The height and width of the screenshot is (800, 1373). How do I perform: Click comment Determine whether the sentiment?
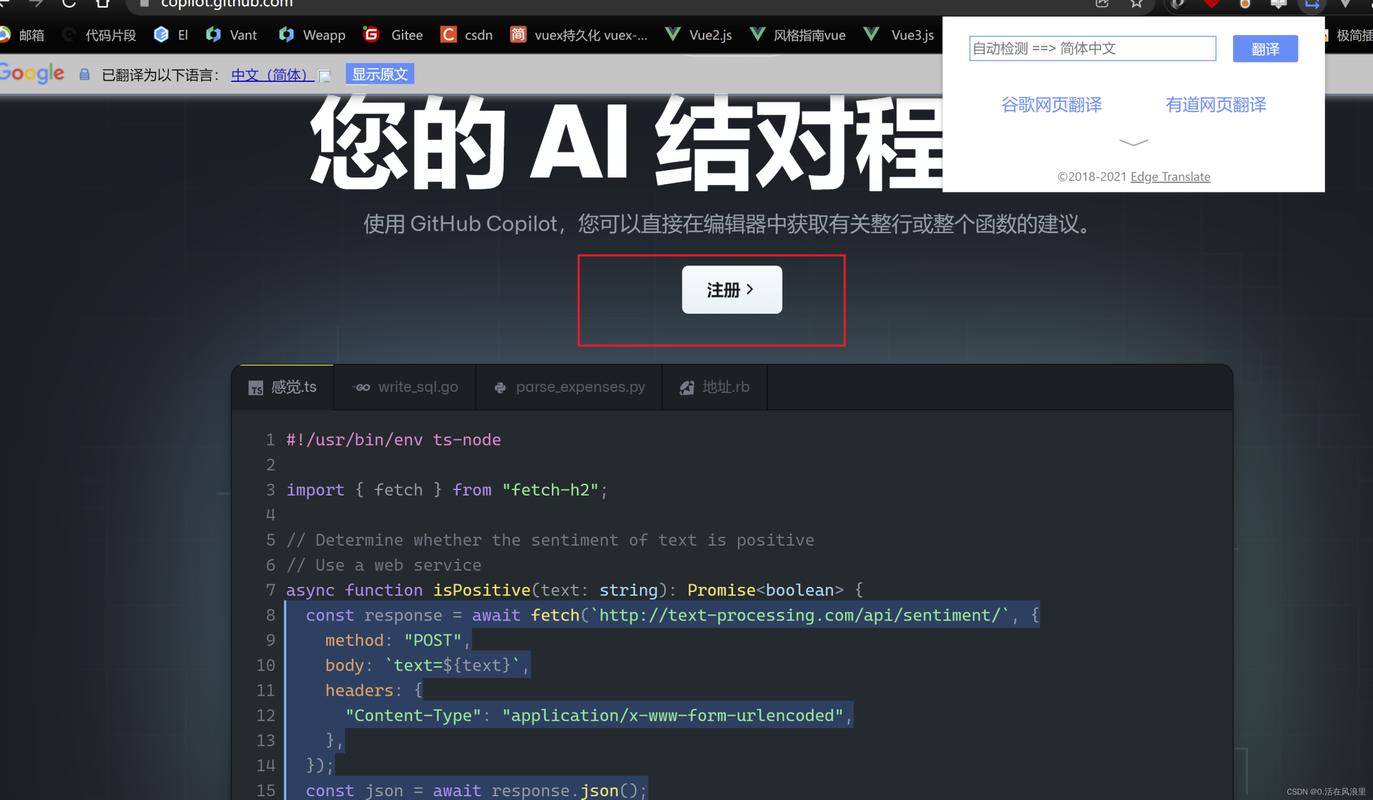pyautogui.click(x=550, y=540)
